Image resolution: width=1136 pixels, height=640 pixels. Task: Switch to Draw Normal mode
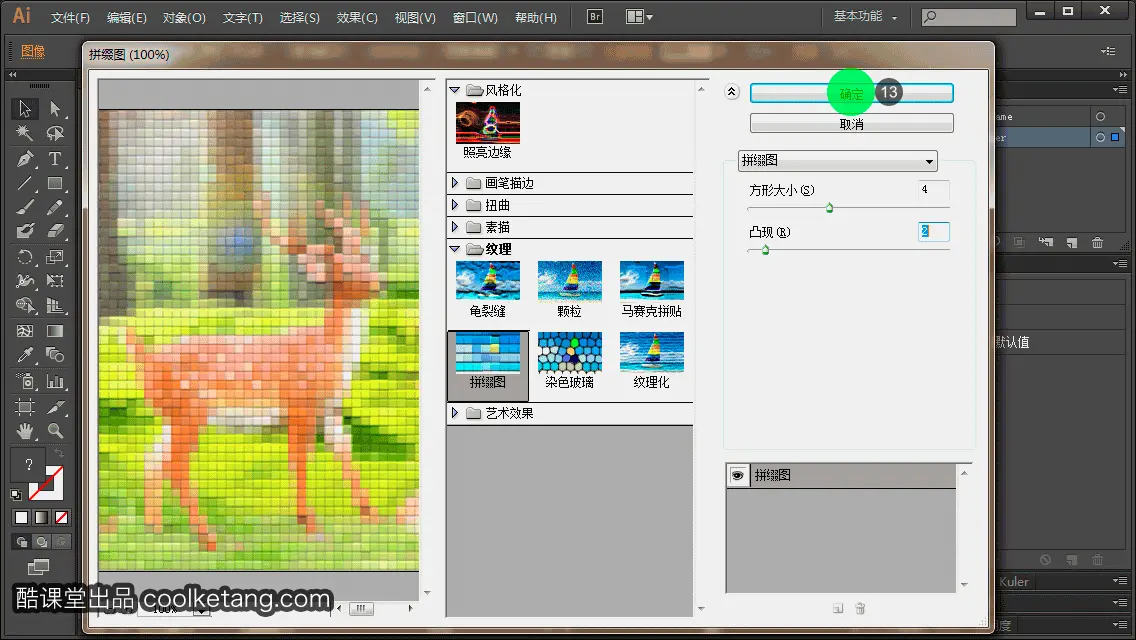coord(22,541)
